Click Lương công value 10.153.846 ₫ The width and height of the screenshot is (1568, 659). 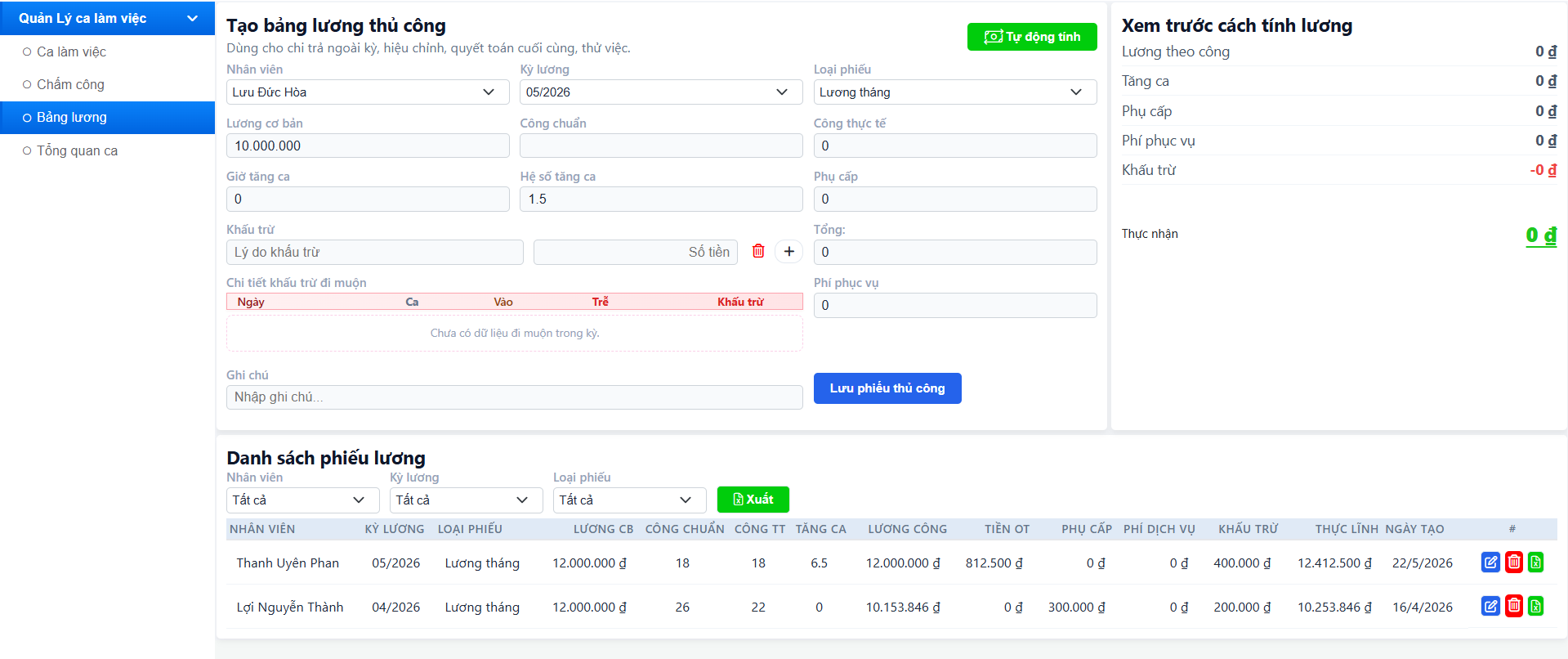pyautogui.click(x=903, y=607)
